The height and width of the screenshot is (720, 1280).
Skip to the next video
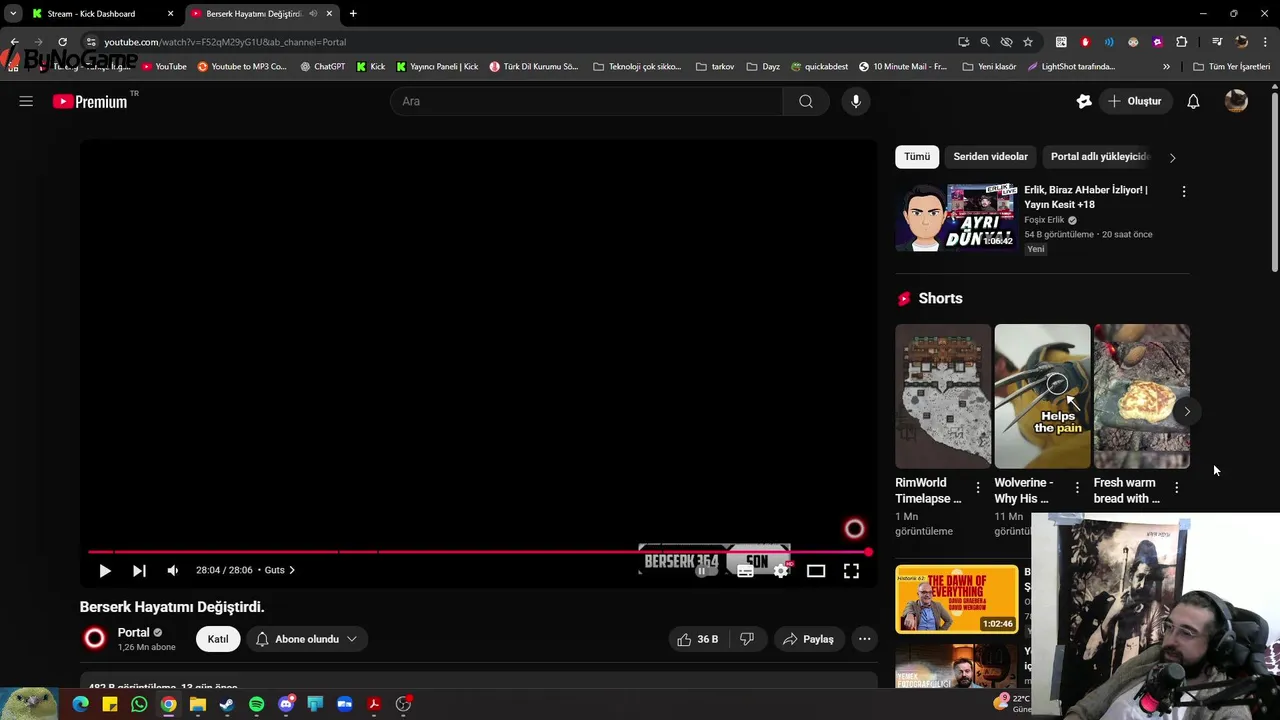tap(139, 571)
